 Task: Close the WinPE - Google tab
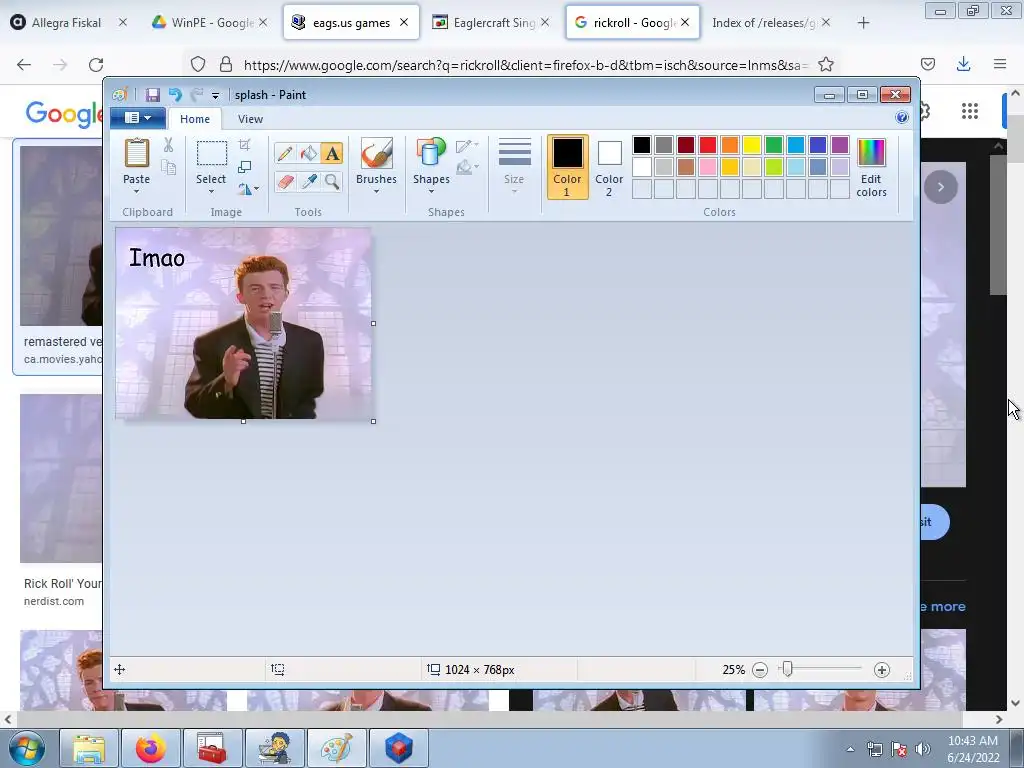click(x=263, y=23)
